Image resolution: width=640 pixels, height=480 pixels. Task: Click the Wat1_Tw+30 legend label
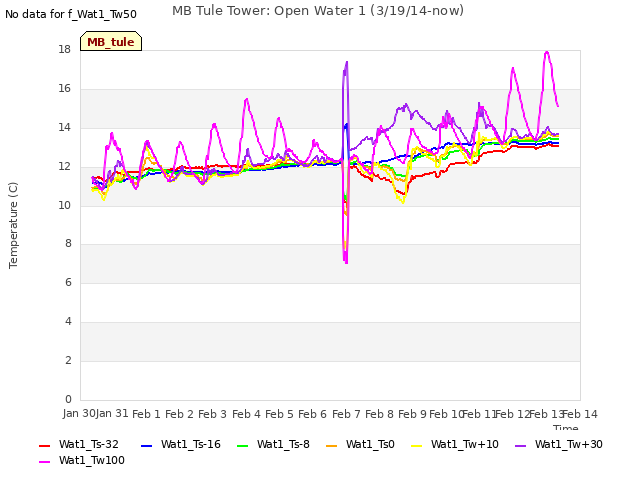point(569,444)
